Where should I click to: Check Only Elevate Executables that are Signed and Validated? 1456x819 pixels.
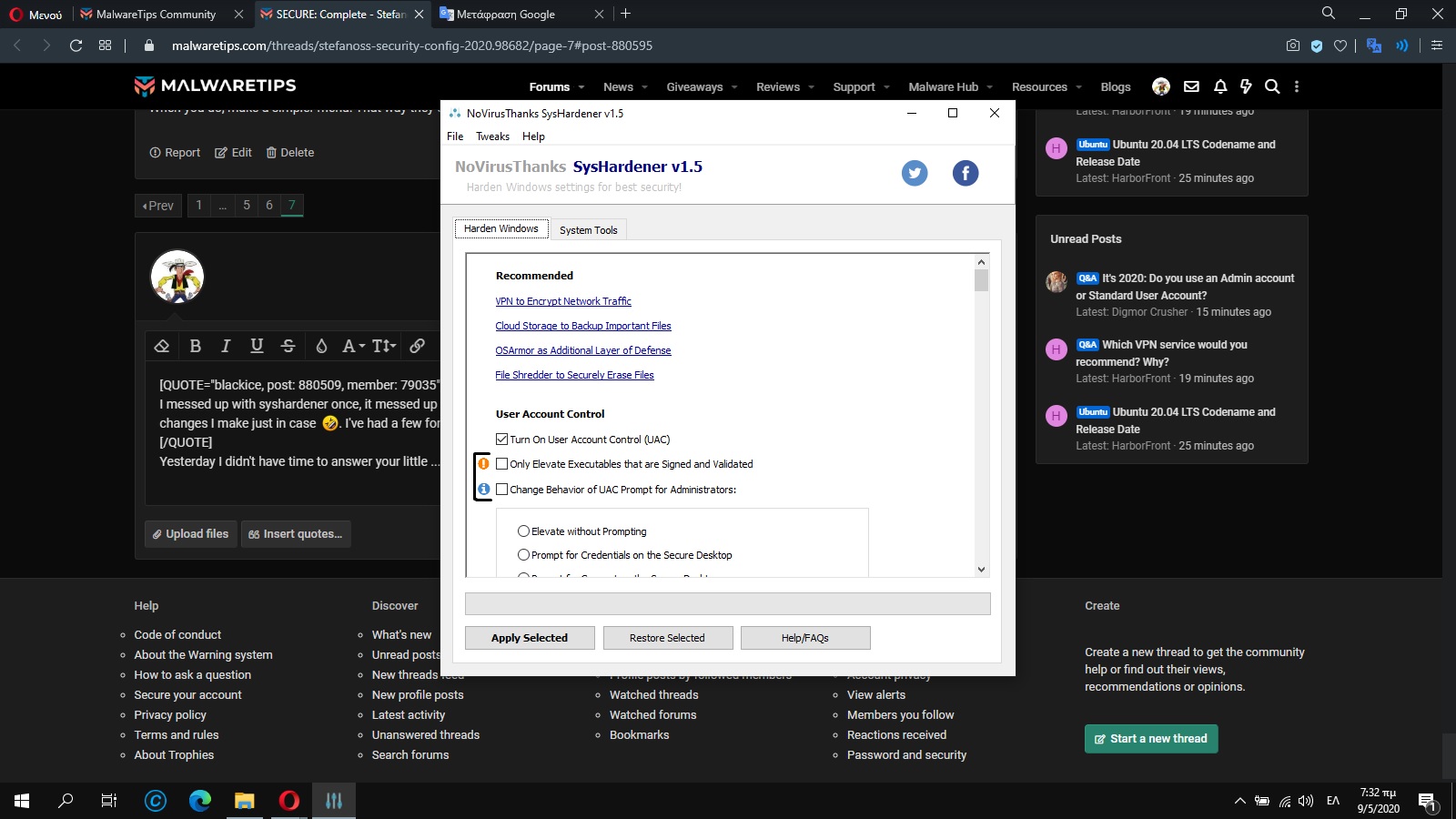pos(502,464)
